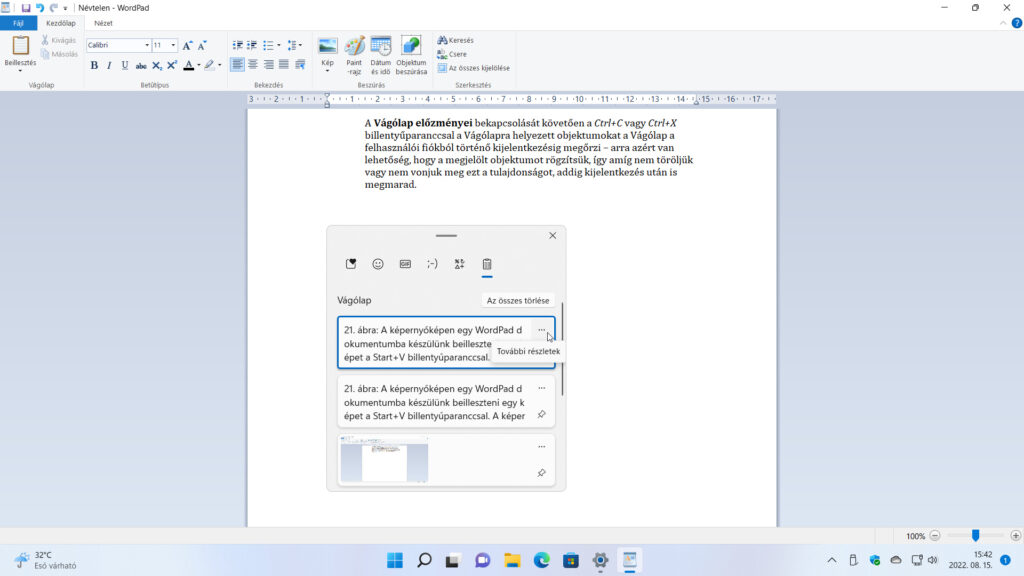Screen dimensions: 1024x576
Task: Insert an object with Objektum beszúrása
Action: (411, 56)
